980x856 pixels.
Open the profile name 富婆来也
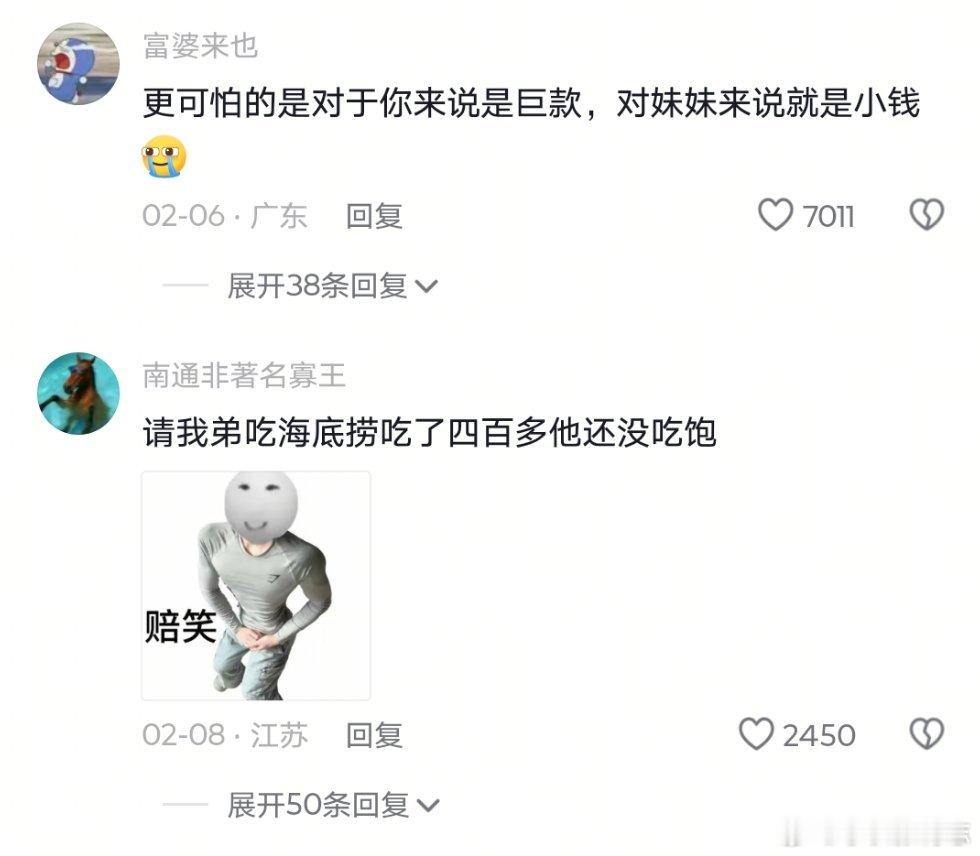tap(201, 46)
